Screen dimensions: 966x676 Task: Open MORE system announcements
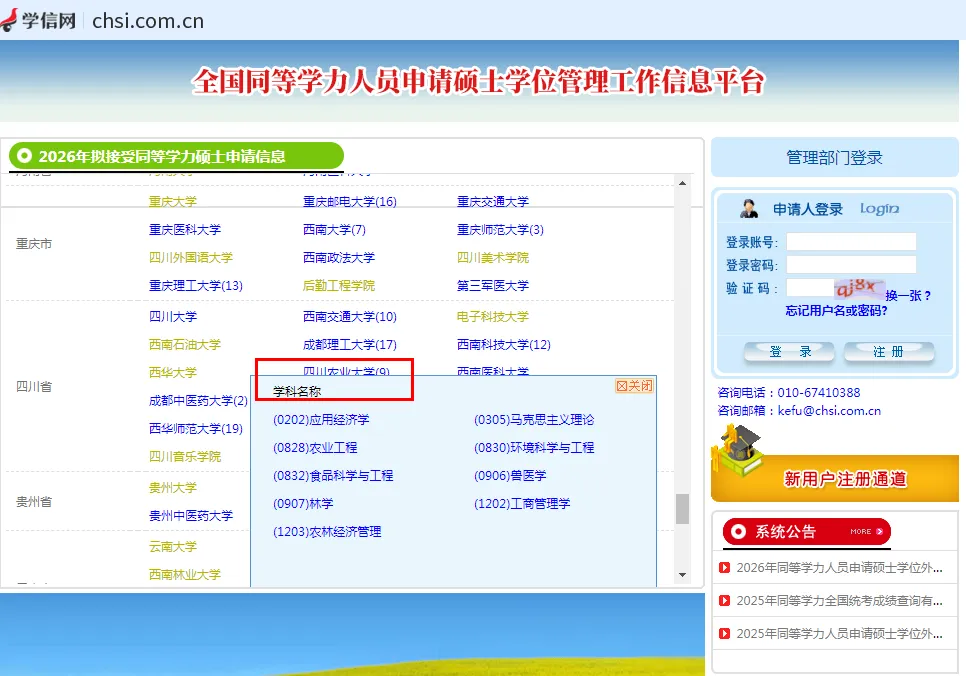[867, 531]
